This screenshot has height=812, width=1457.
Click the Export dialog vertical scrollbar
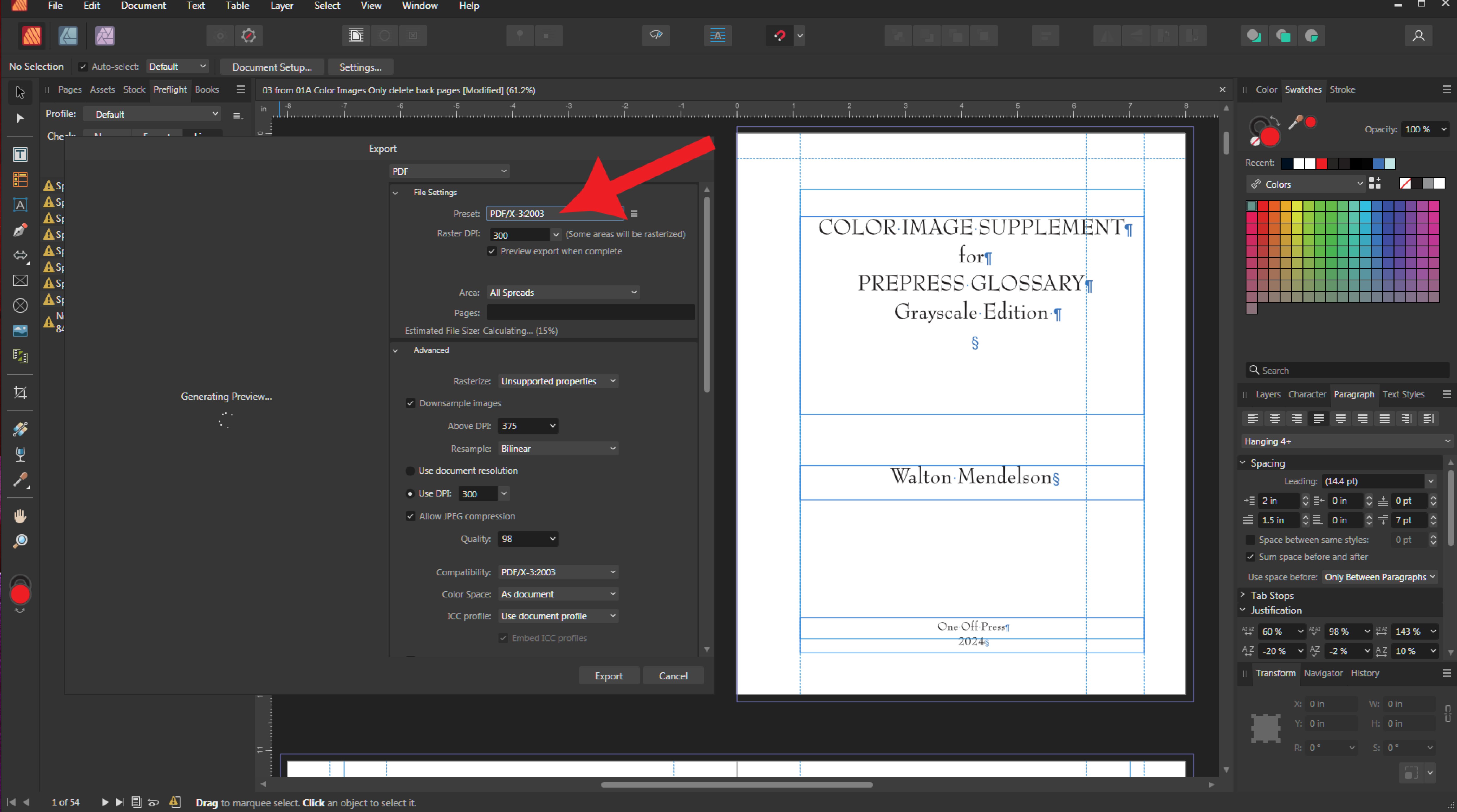pyautogui.click(x=706, y=295)
